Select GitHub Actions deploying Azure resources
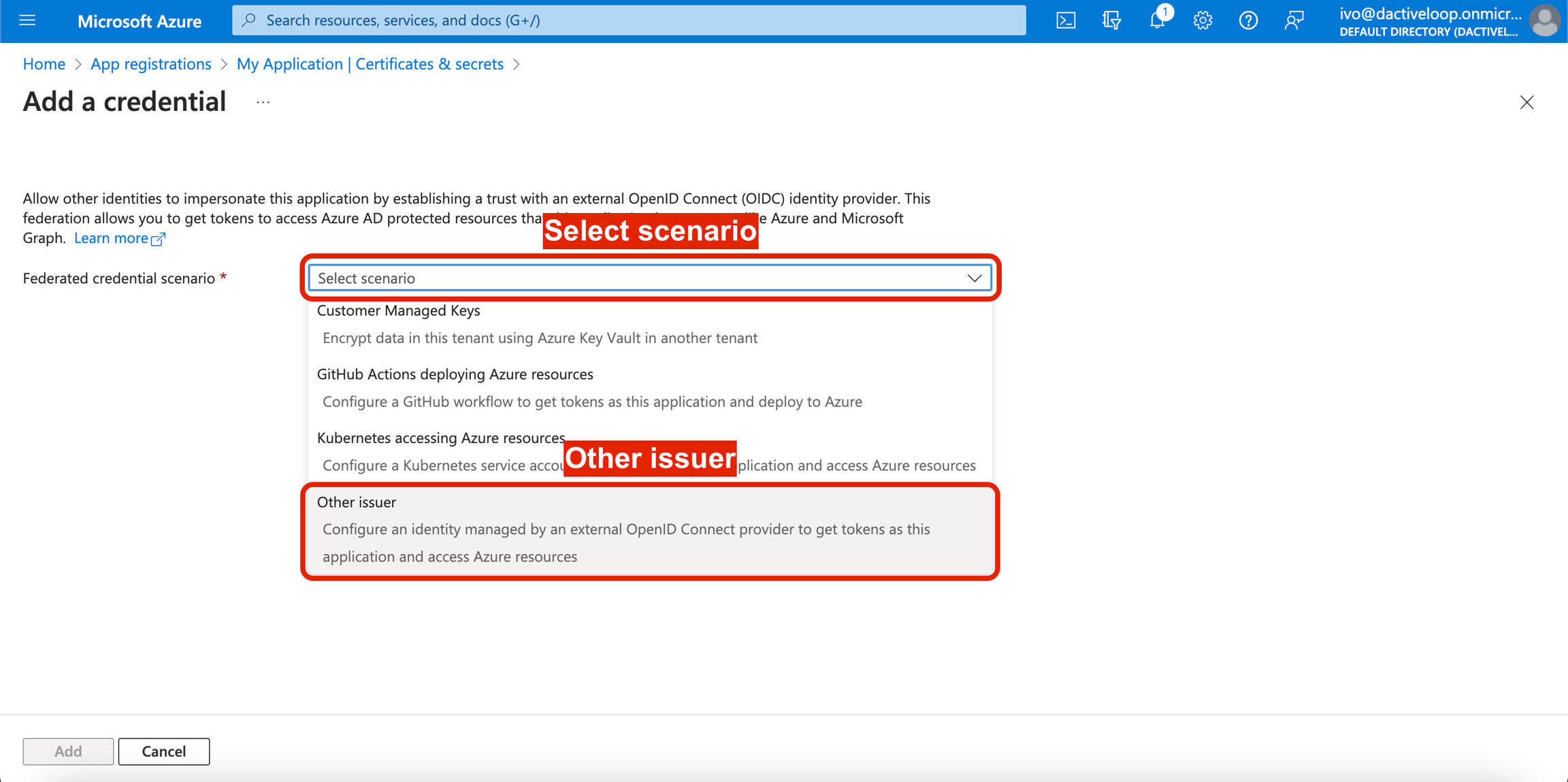 (x=455, y=374)
